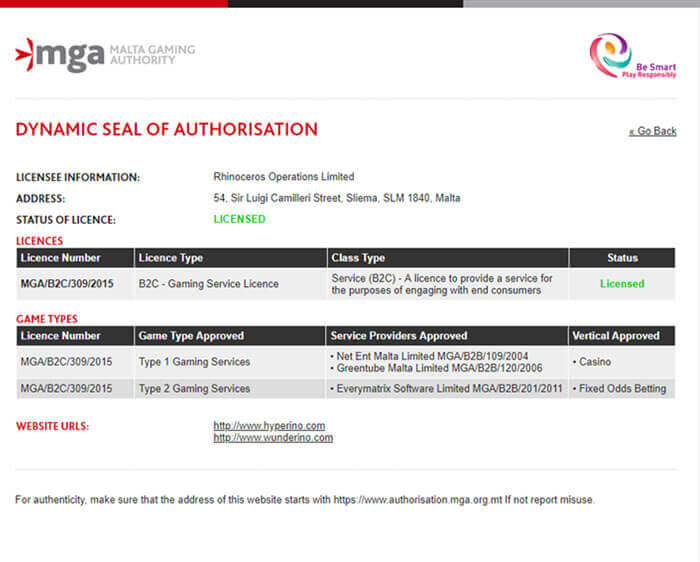Select bold MGA/B2C/309/2015 in Licences table
Image resolution: width=700 pixels, height=562 pixels.
click(67, 284)
